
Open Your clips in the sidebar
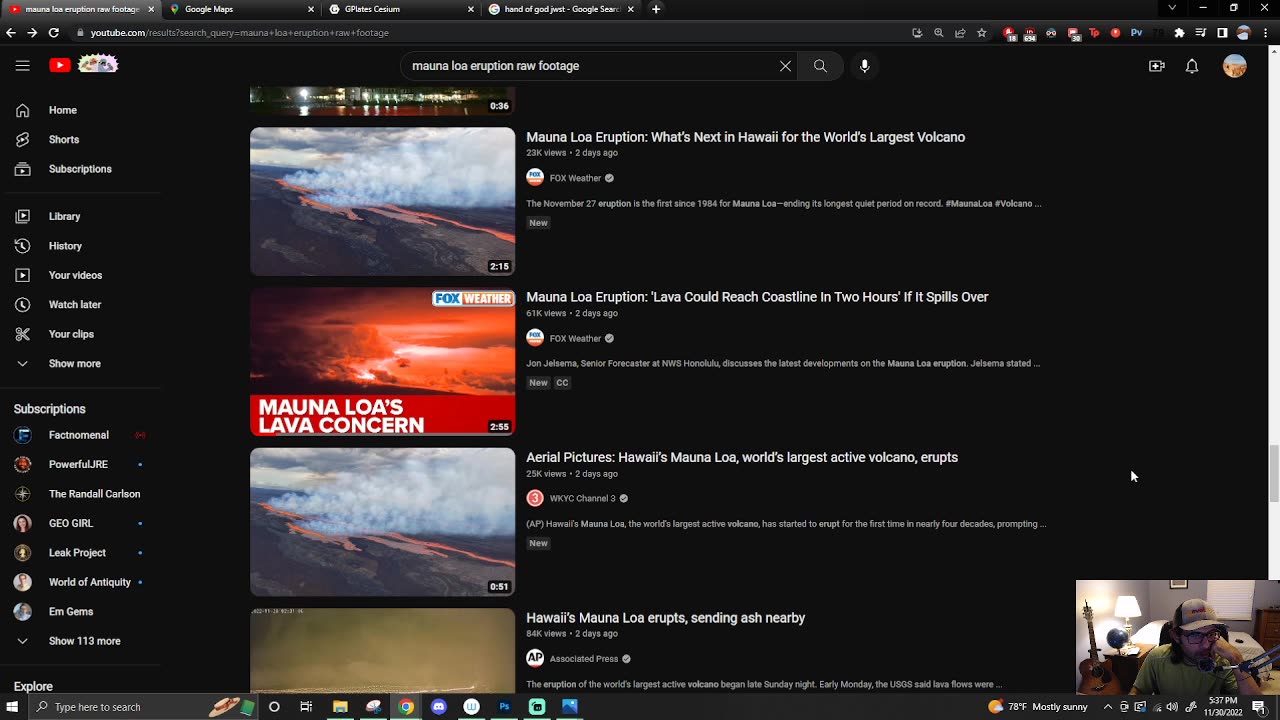click(x=80, y=334)
